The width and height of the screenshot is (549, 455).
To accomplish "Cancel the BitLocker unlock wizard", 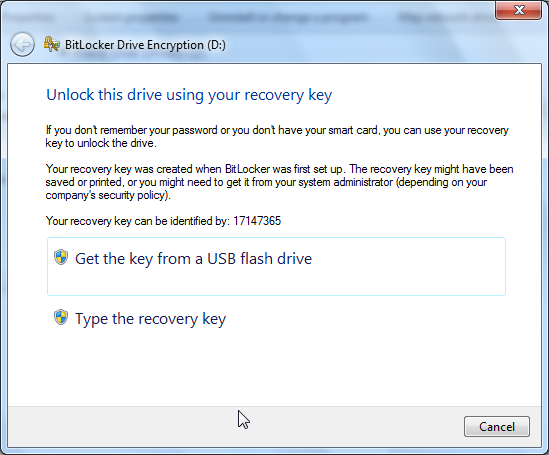I will tap(497, 427).
